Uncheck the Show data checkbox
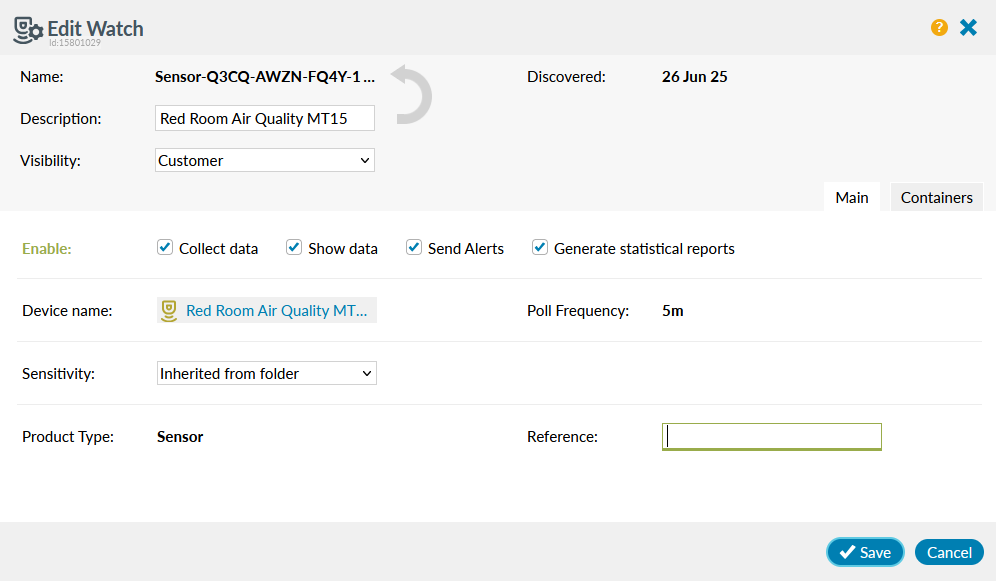This screenshot has height=581, width=996. tap(294, 247)
